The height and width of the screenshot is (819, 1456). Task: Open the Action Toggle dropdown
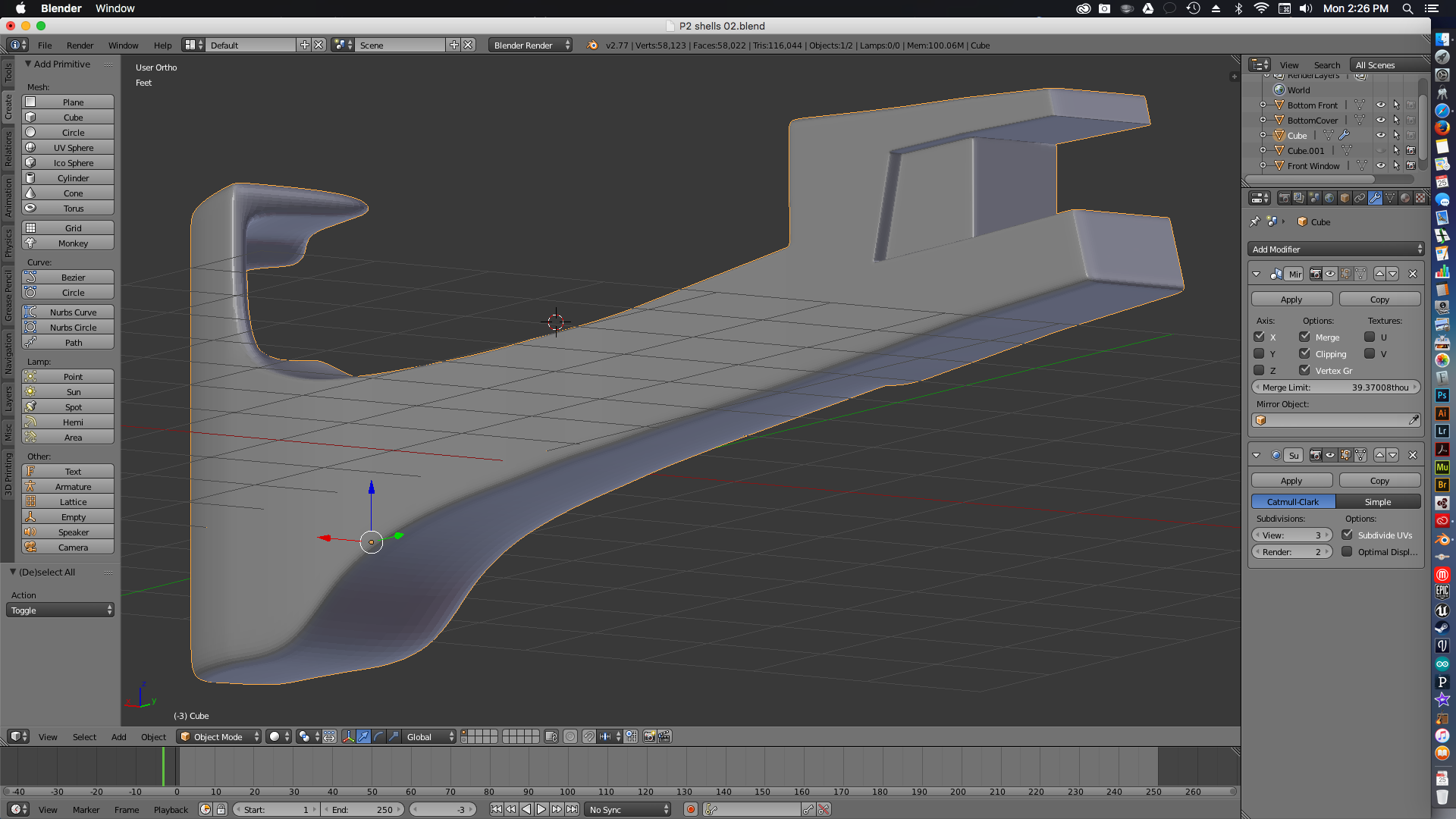coord(61,610)
